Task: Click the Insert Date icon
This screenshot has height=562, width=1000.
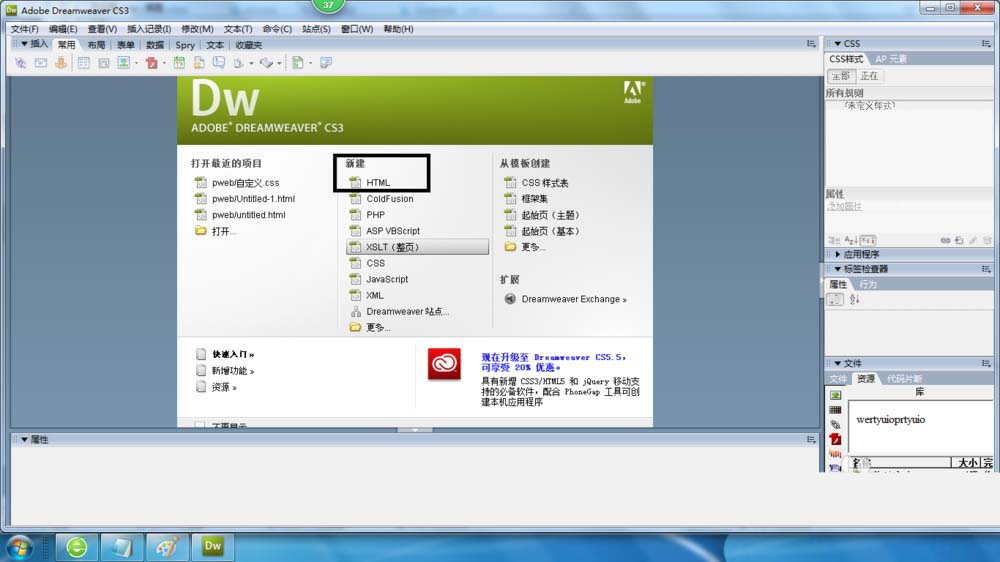Action: click(x=179, y=63)
